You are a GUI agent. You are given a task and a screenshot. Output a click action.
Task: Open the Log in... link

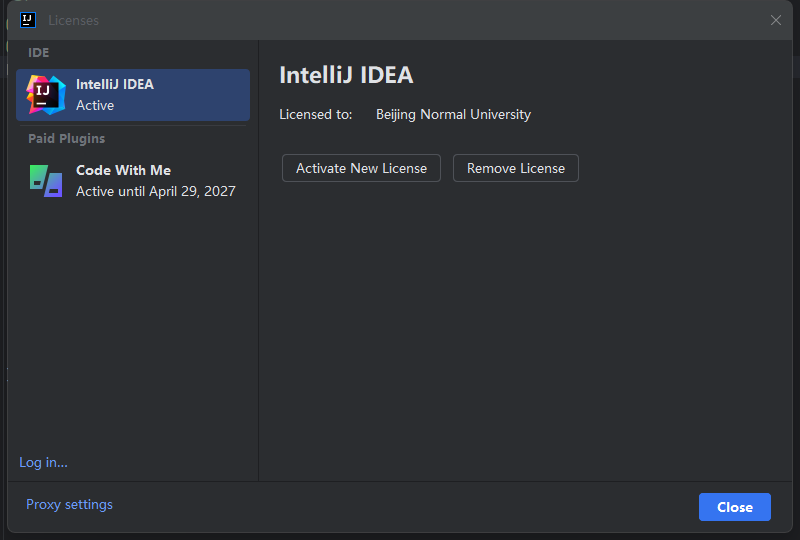tap(43, 462)
